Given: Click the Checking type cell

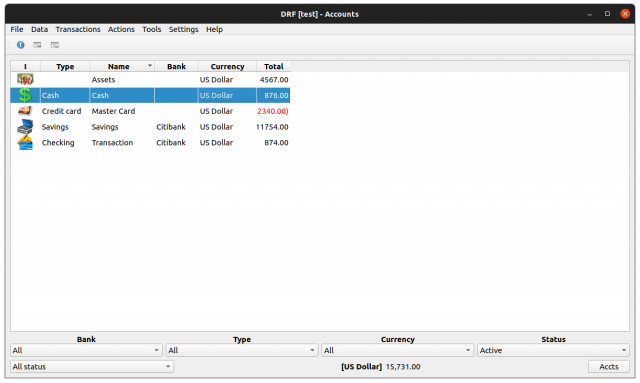Looking at the screenshot, I should tap(58, 143).
